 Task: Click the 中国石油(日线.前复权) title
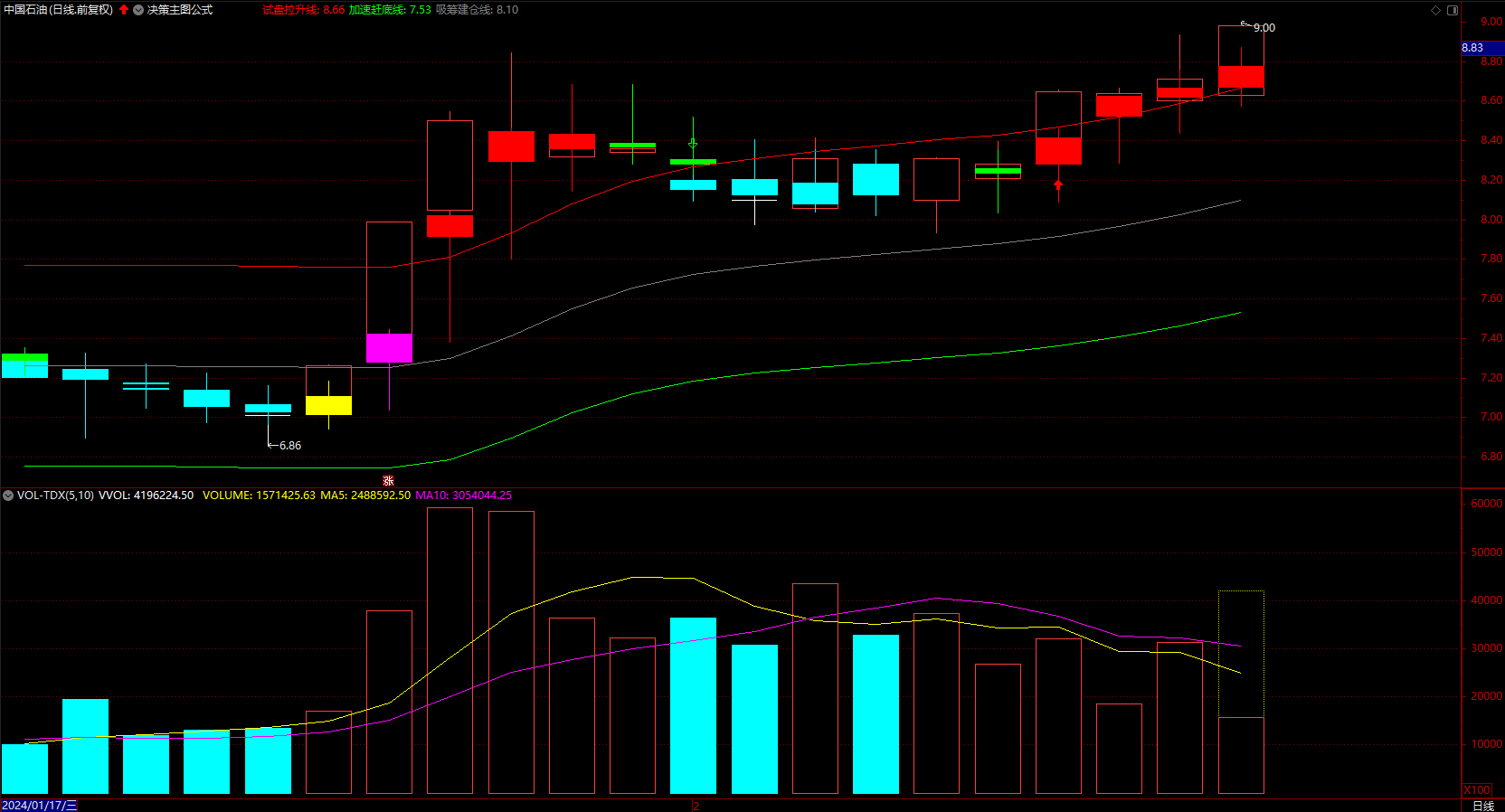[59, 10]
